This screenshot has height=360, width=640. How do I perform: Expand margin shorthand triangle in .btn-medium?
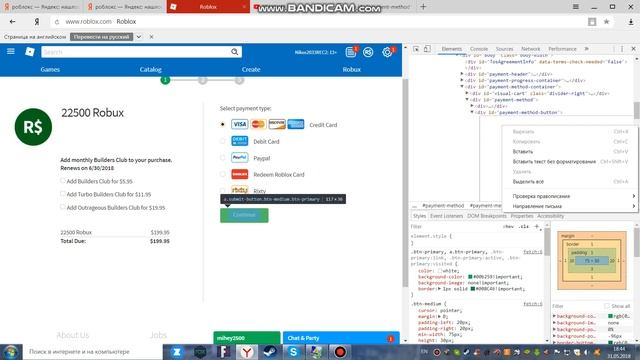(x=439, y=316)
